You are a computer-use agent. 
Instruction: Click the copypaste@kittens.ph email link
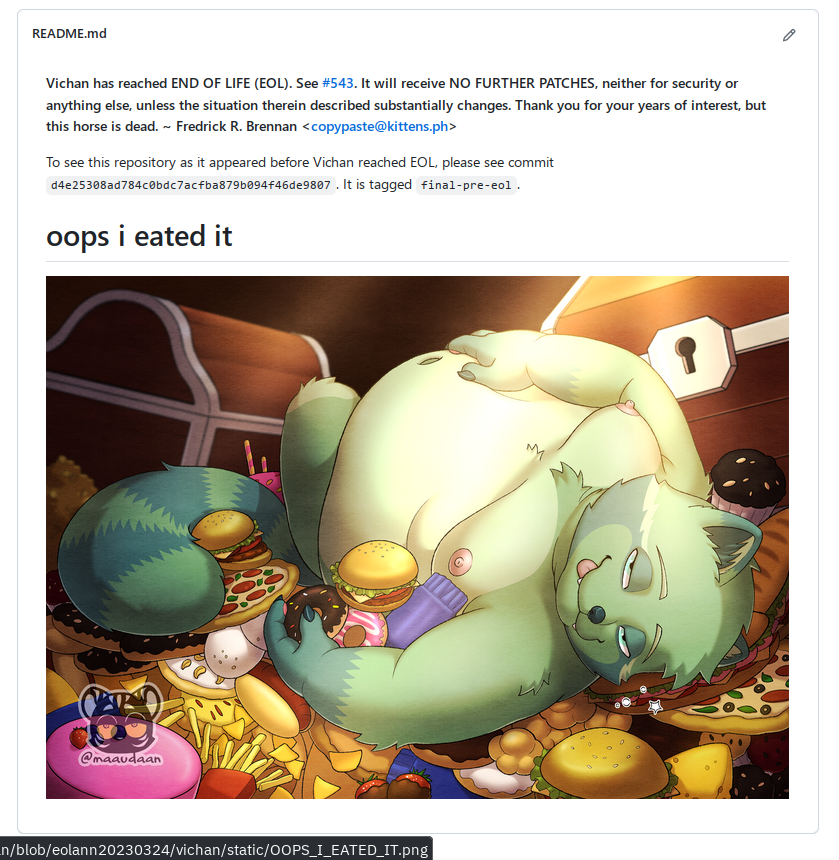(x=379, y=127)
